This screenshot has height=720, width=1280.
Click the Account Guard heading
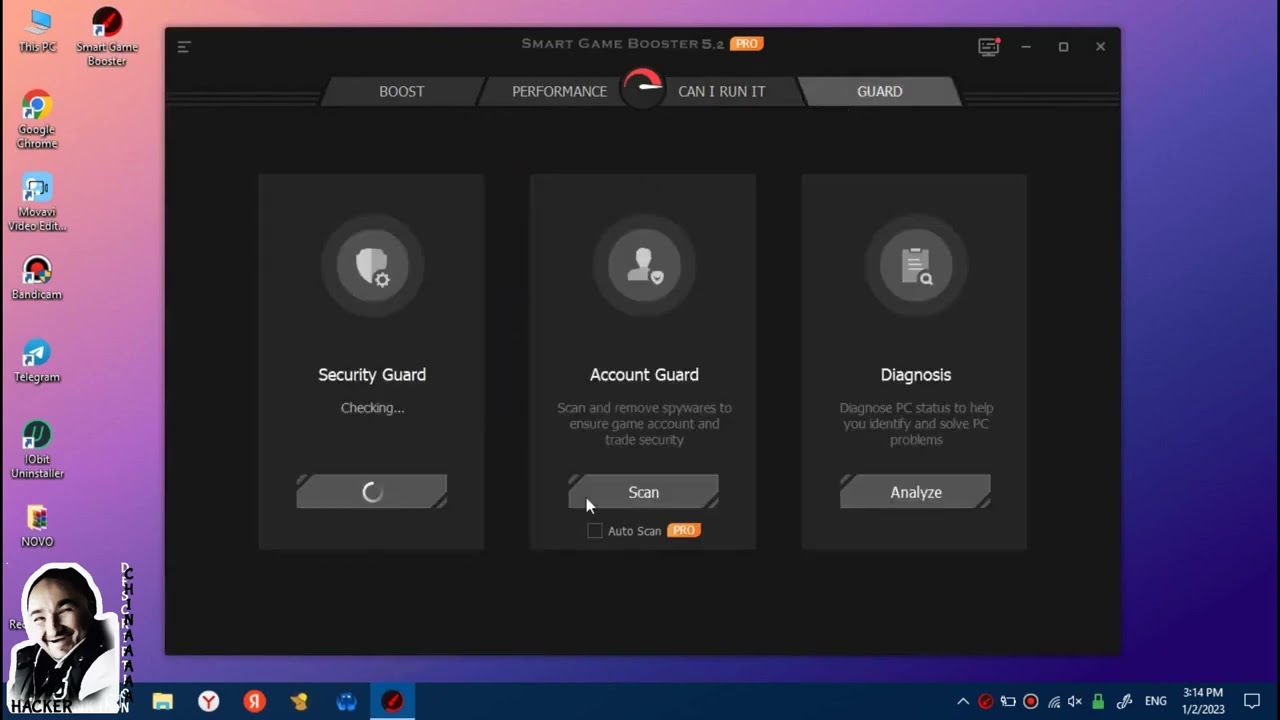pos(644,375)
